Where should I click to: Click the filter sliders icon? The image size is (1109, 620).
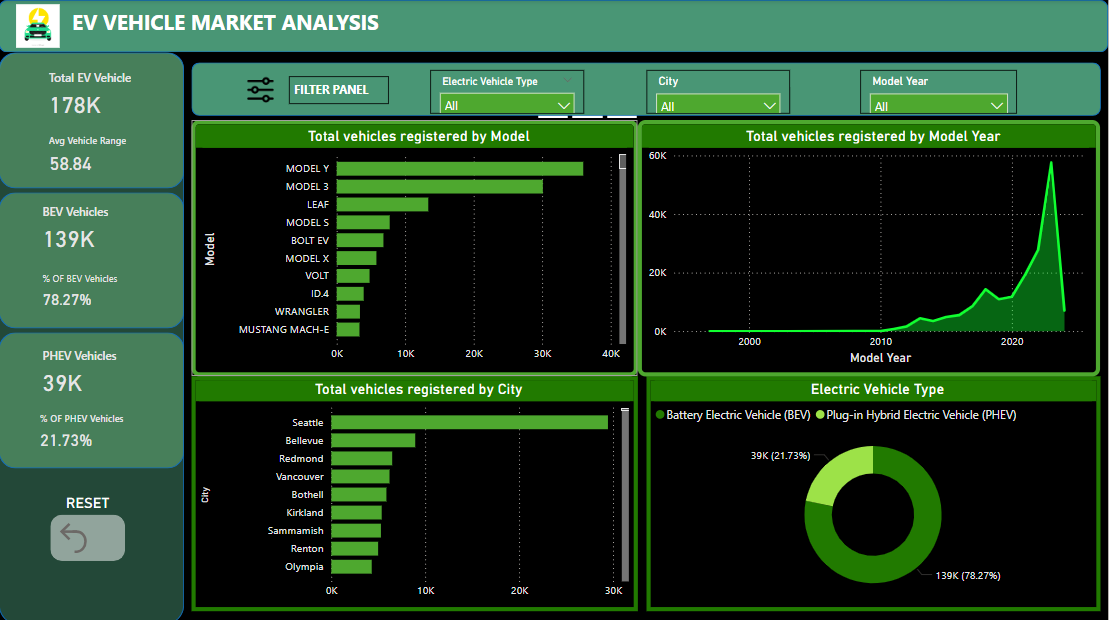pyautogui.click(x=260, y=90)
